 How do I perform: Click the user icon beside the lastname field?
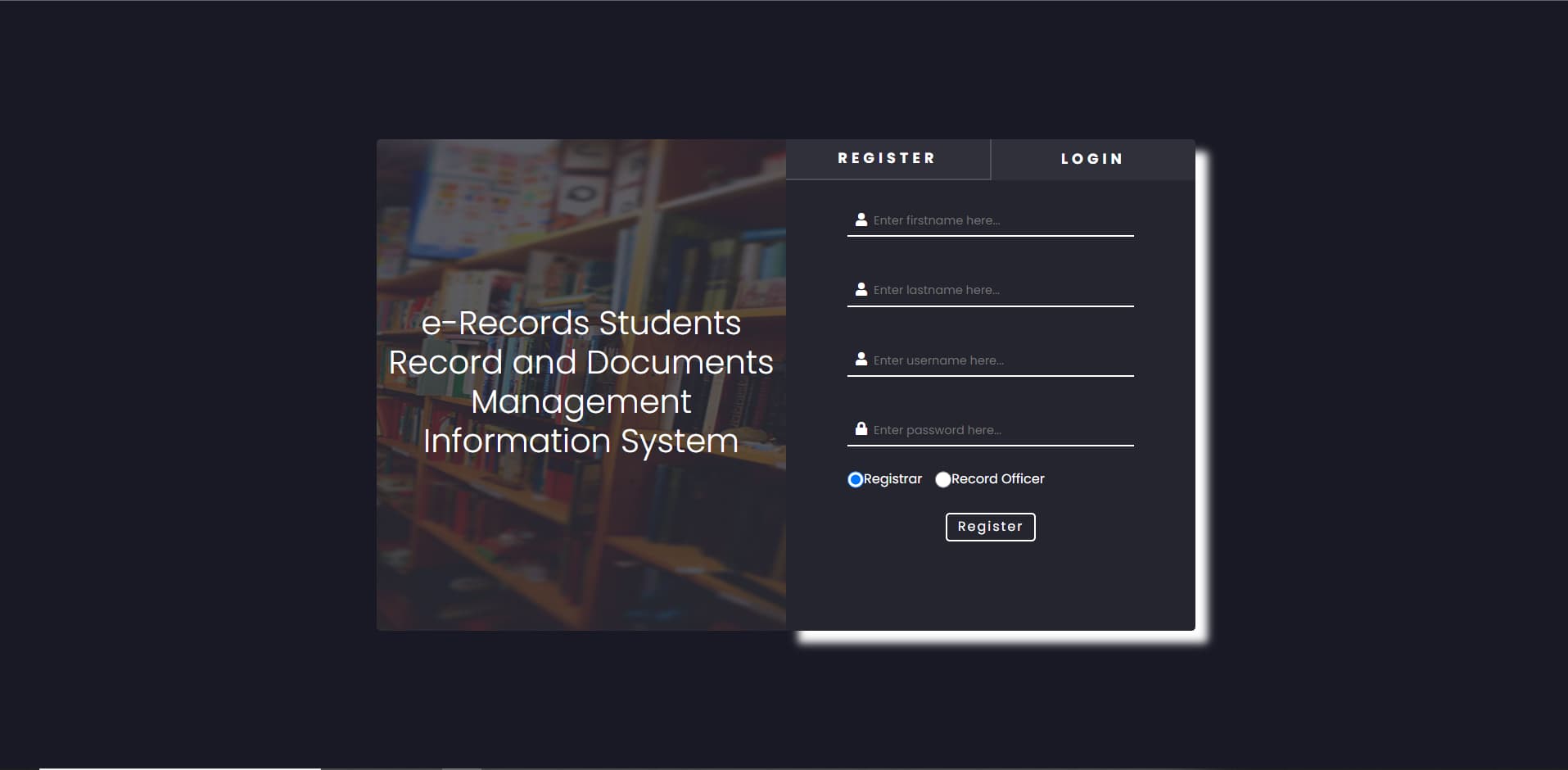click(x=860, y=288)
